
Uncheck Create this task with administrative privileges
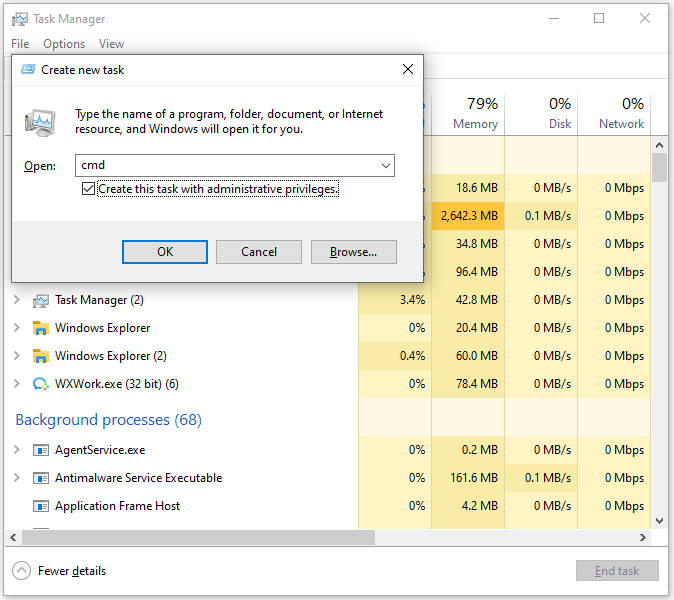coord(89,189)
